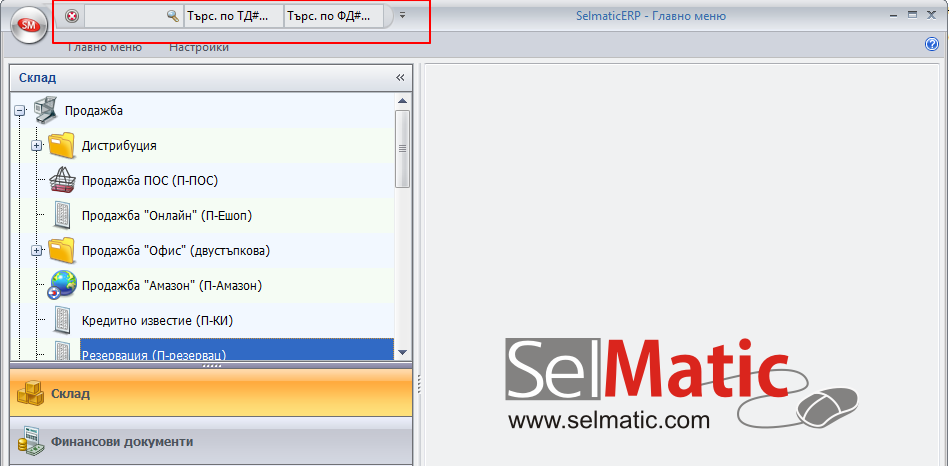Maximize the SelmaticERP window

pos(913,15)
